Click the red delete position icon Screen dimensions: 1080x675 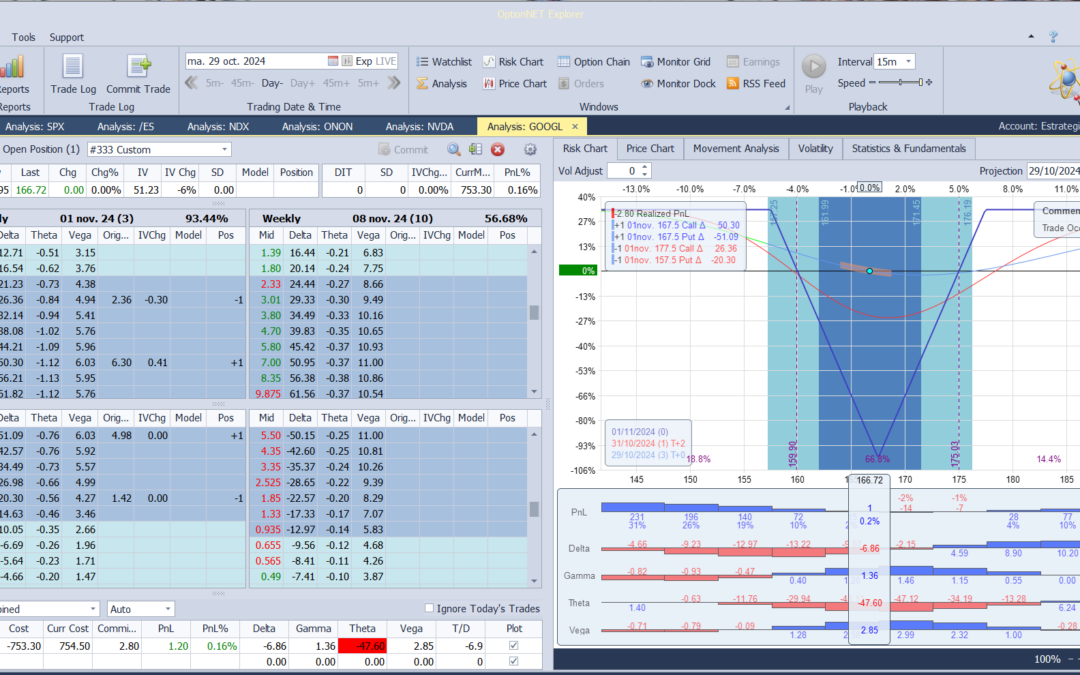click(x=497, y=150)
